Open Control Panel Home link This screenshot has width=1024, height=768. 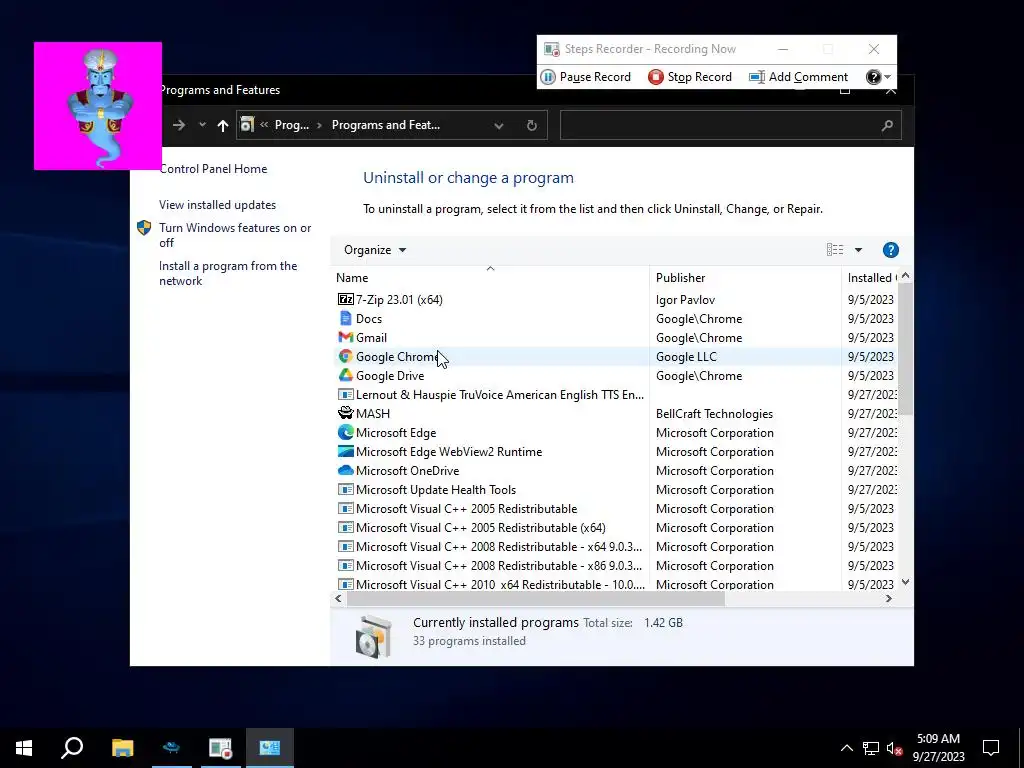coord(214,169)
